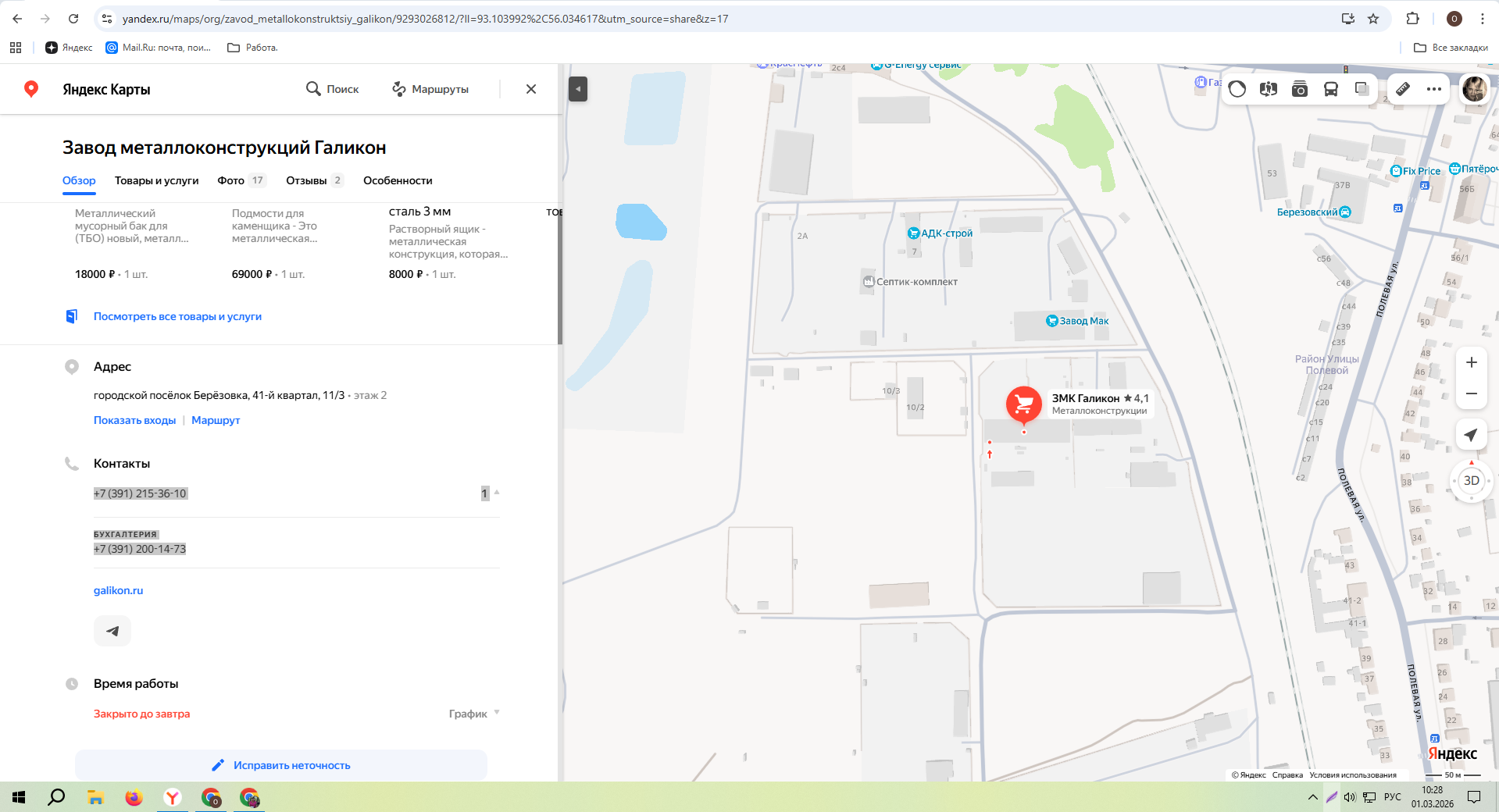1499x812 pixels.
Task: Collapse the phone numbers list arrow
Action: click(497, 493)
